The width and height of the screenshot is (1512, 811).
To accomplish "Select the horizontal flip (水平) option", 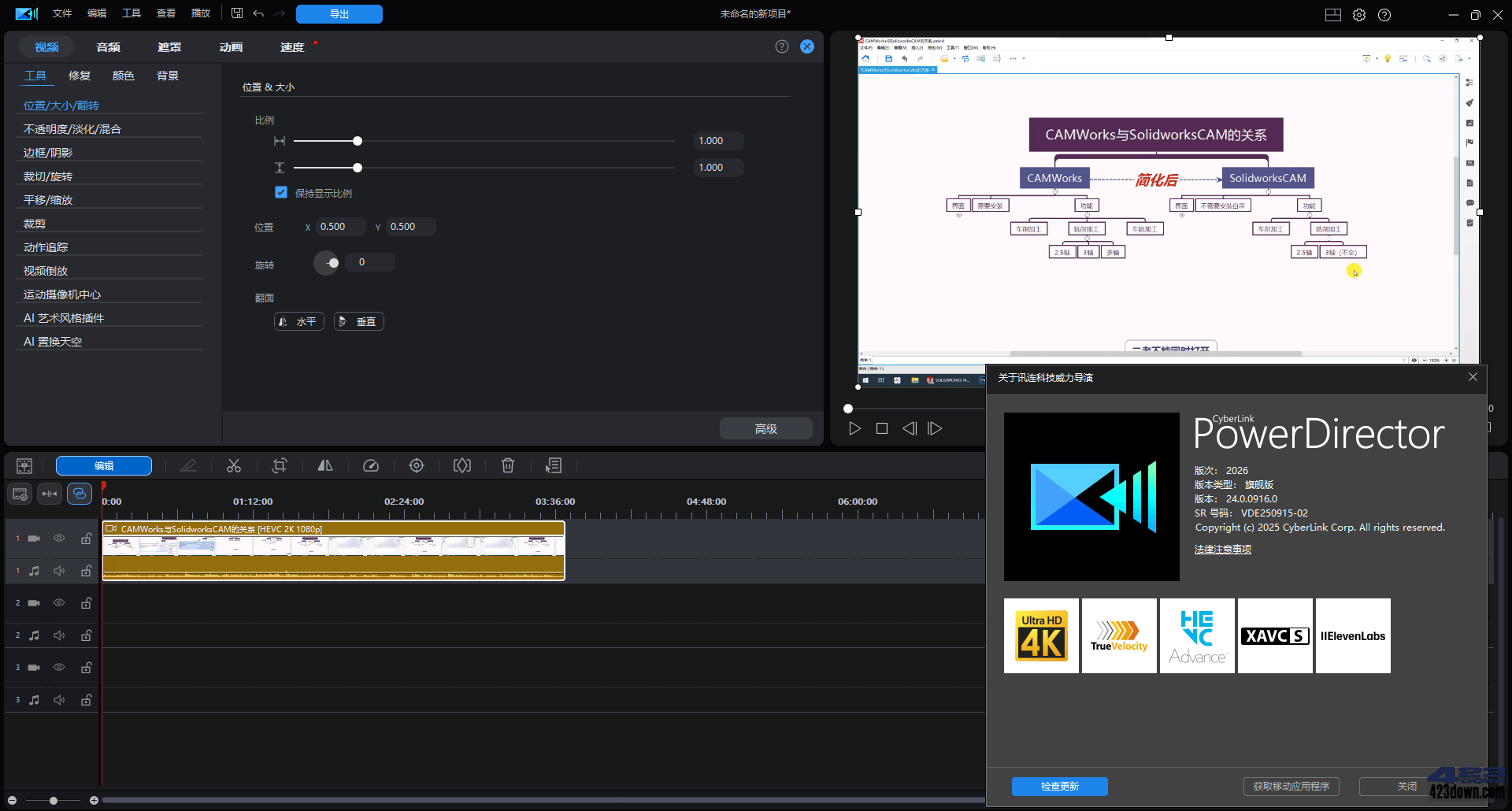I will click(298, 320).
